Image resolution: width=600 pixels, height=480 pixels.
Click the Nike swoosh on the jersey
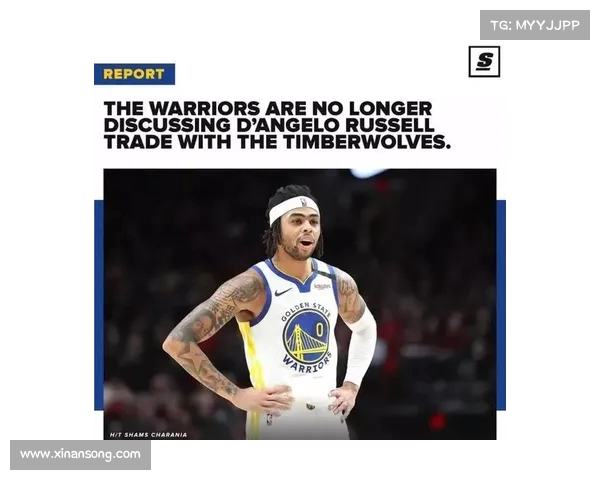(283, 292)
